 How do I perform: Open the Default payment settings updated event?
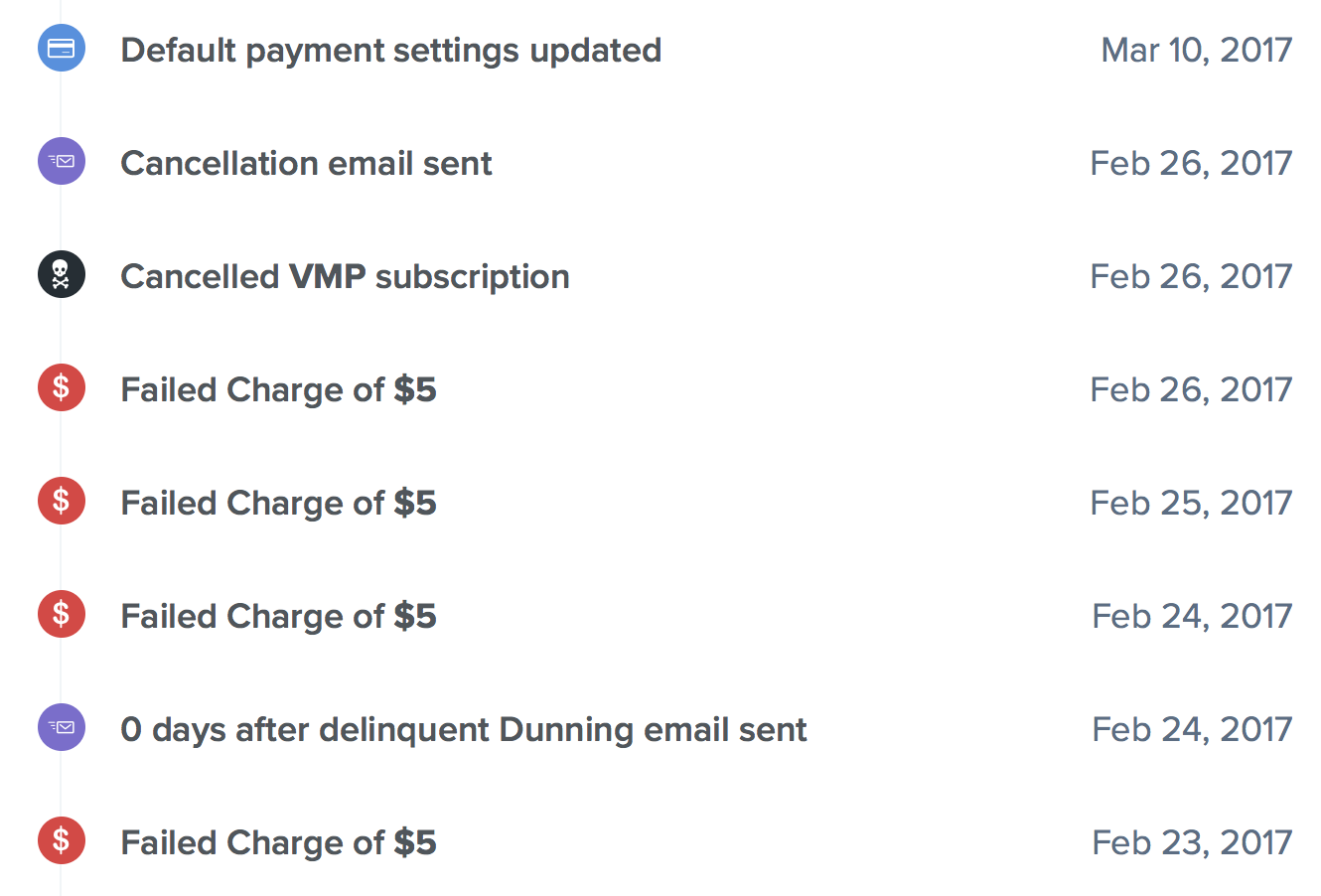390,50
